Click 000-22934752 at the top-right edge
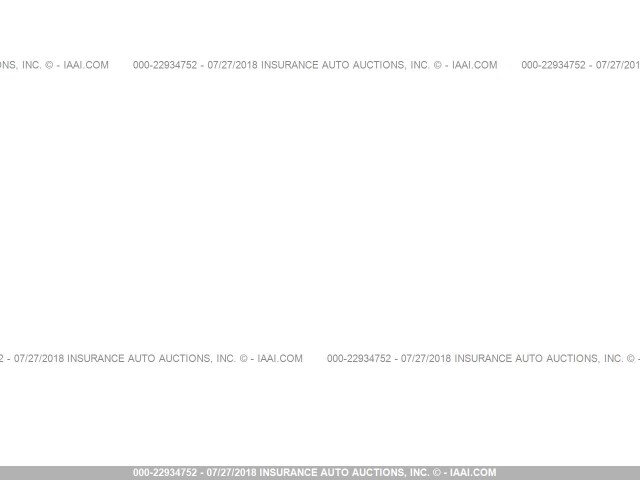The image size is (640, 480). click(x=553, y=65)
